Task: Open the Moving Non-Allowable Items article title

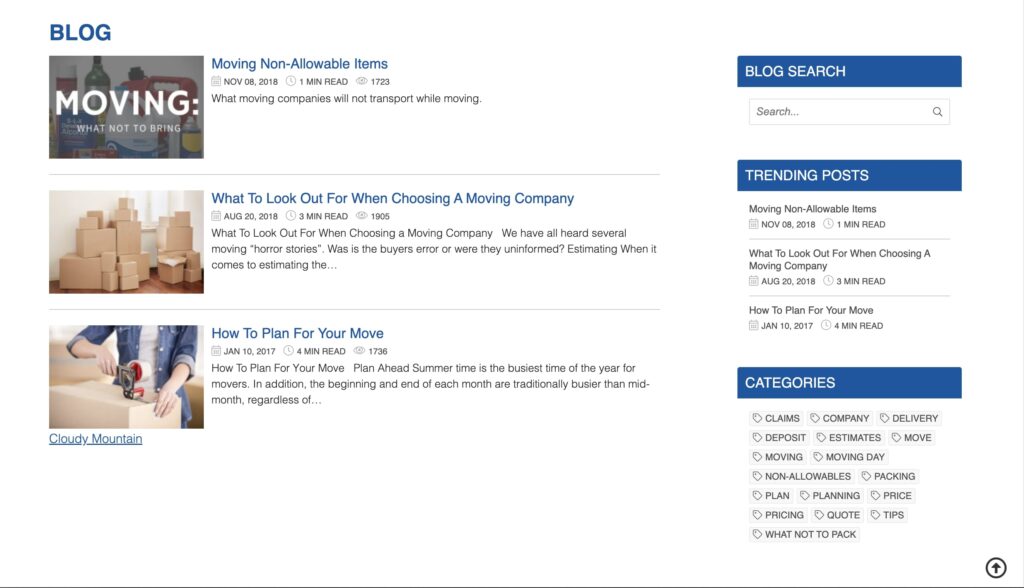Action: point(299,64)
